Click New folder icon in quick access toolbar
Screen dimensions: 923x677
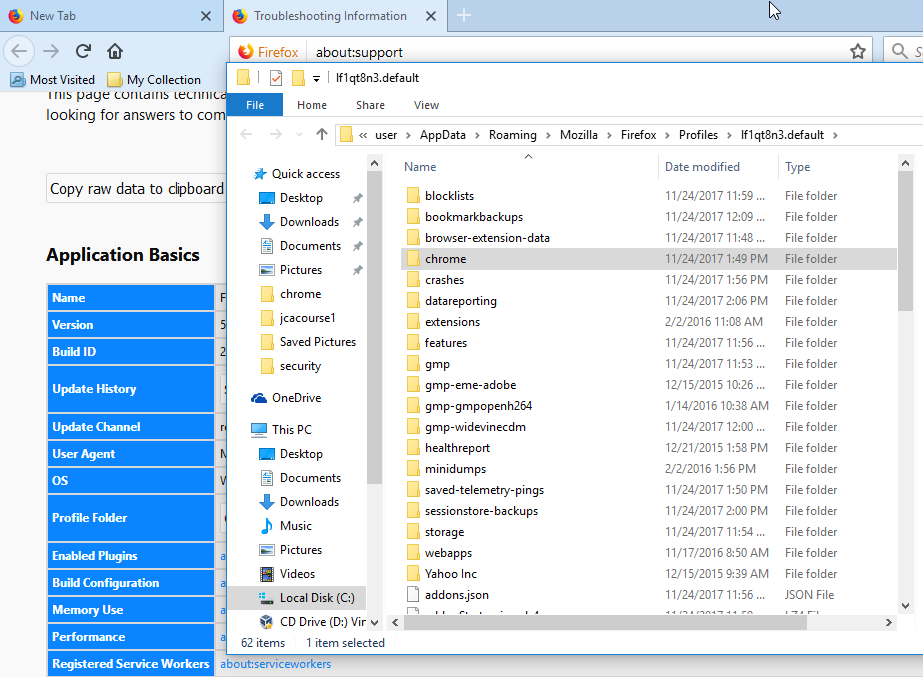(298, 78)
